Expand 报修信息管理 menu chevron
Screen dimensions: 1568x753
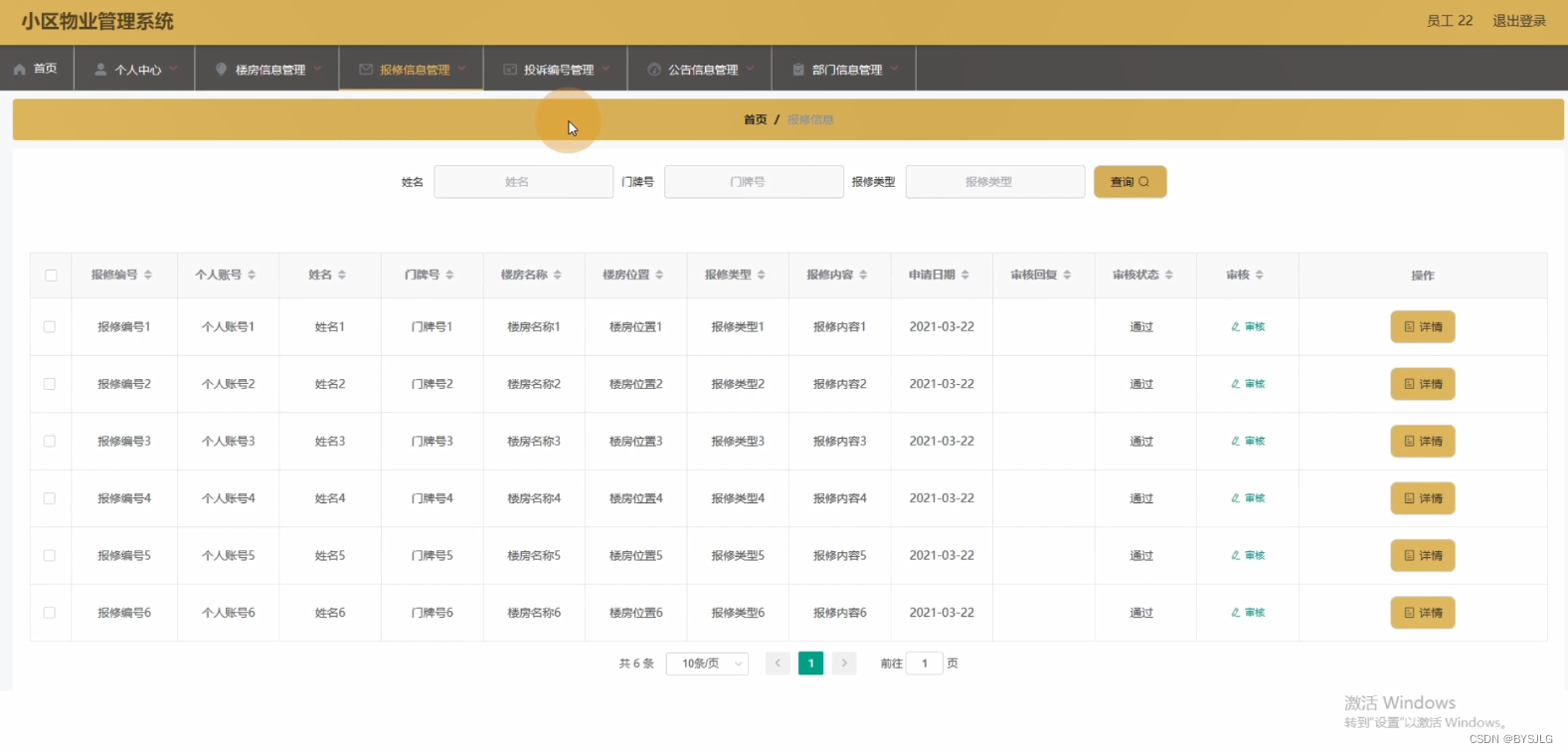pyautogui.click(x=461, y=69)
